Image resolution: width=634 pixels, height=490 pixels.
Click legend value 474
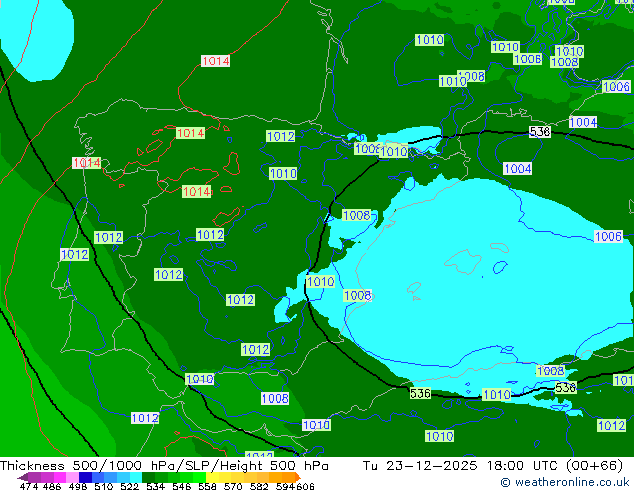pyautogui.click(x=29, y=486)
